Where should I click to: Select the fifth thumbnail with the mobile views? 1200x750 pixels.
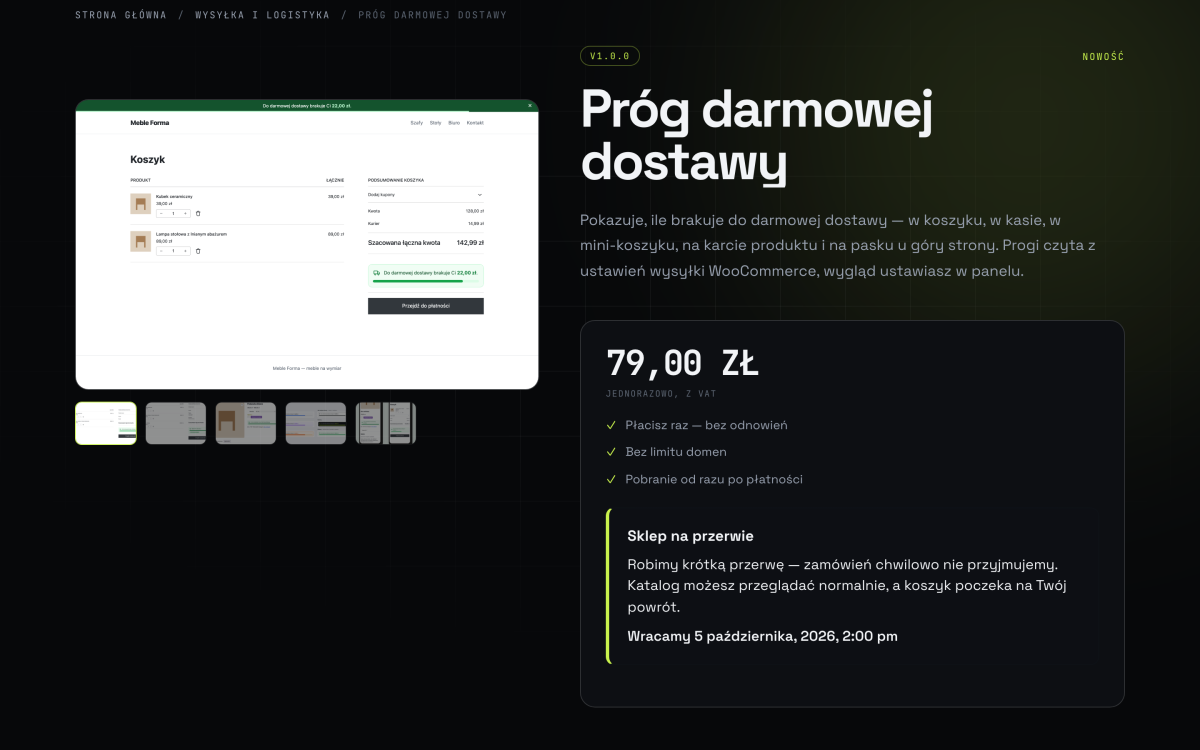coord(386,423)
